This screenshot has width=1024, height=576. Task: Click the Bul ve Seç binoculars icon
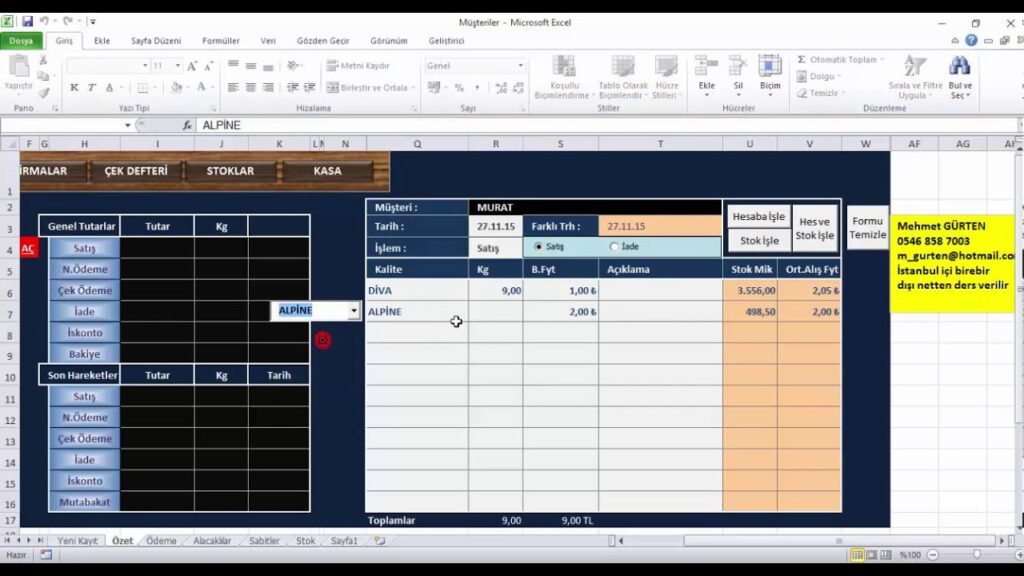(x=960, y=67)
